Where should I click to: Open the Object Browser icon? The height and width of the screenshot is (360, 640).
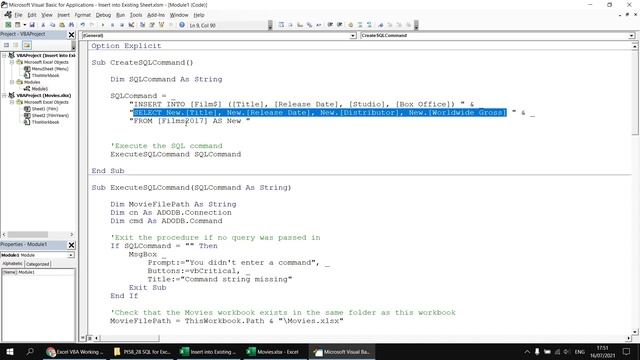(162, 25)
